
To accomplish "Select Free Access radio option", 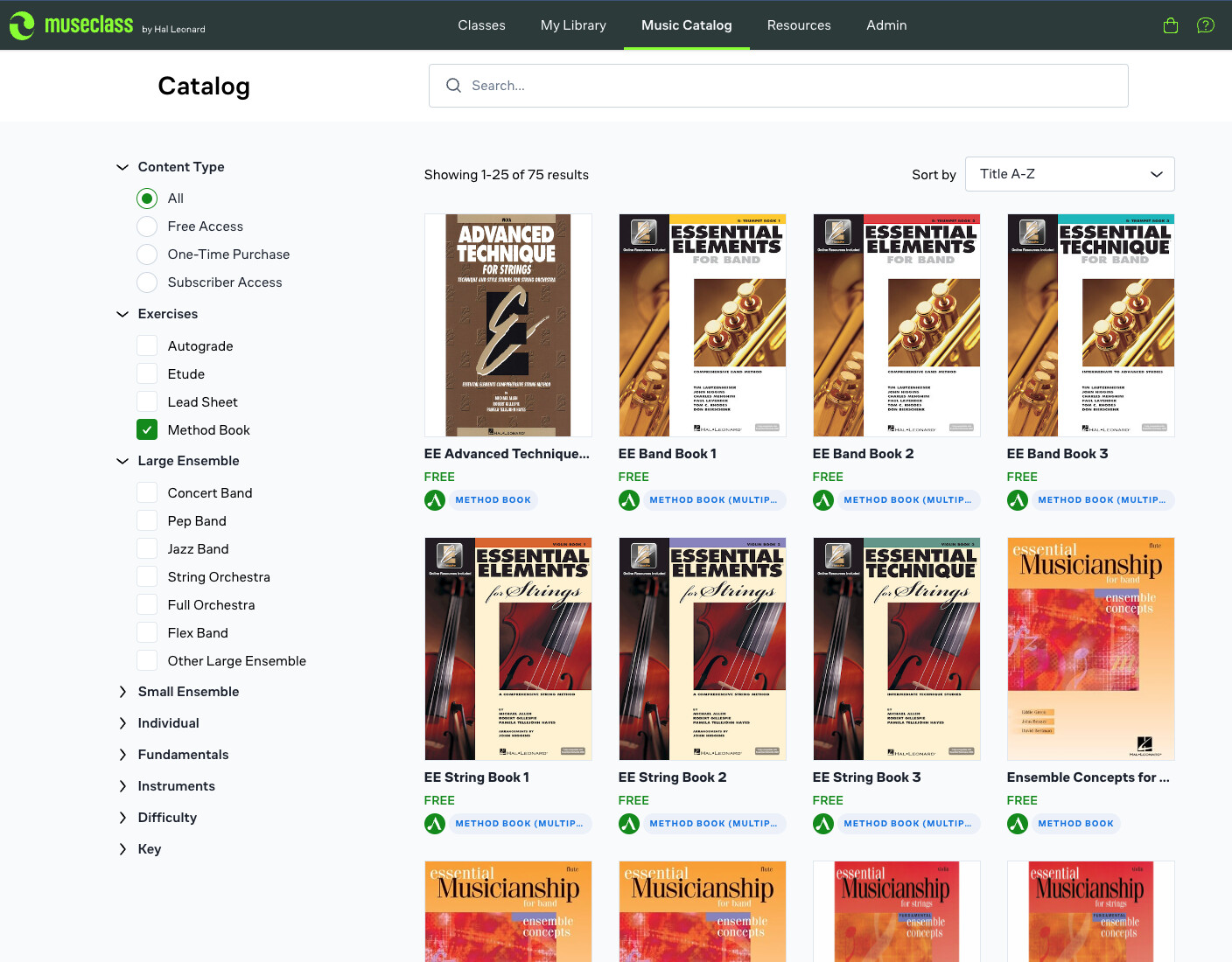I will 147,227.
